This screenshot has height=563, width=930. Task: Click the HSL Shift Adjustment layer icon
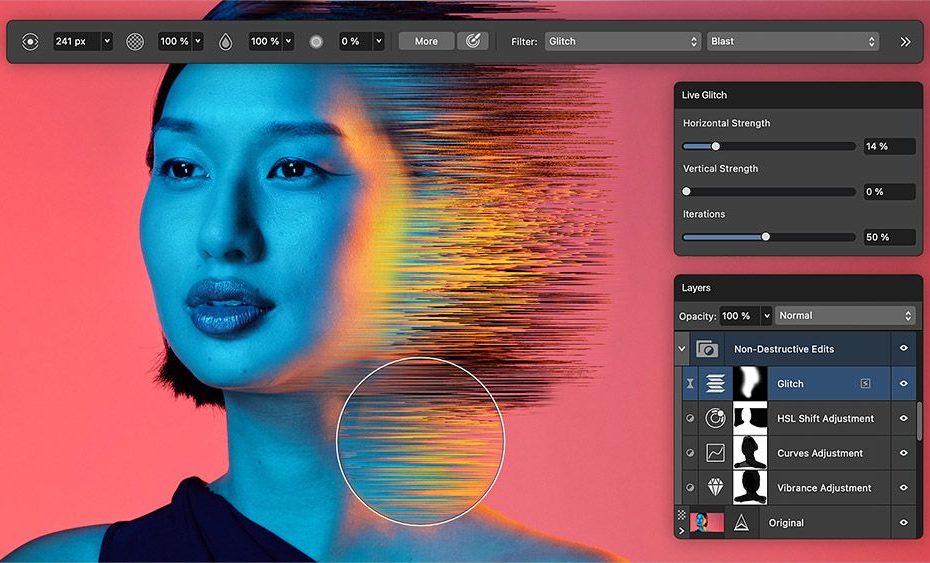[x=715, y=418]
